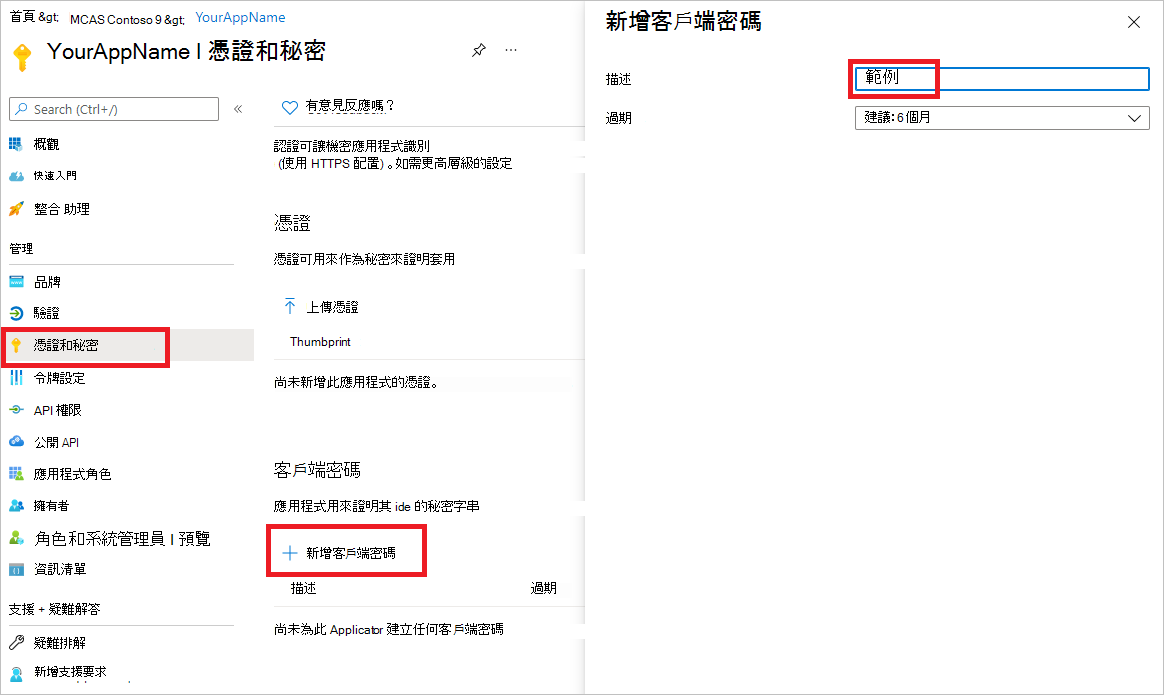Viewport: 1164px width, 695px height.
Task: Pin the page with the pin icon
Action: coord(479,50)
